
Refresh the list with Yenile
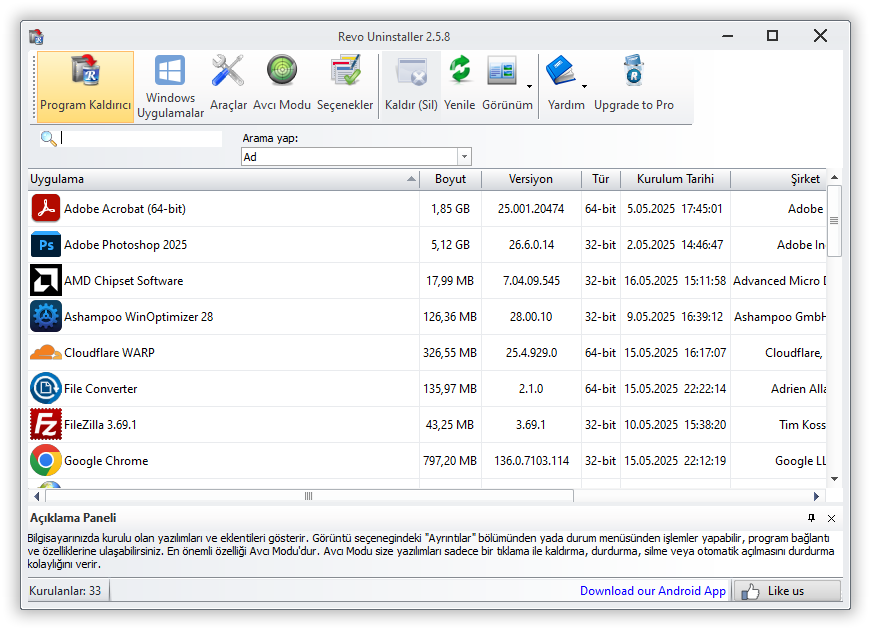click(x=459, y=83)
